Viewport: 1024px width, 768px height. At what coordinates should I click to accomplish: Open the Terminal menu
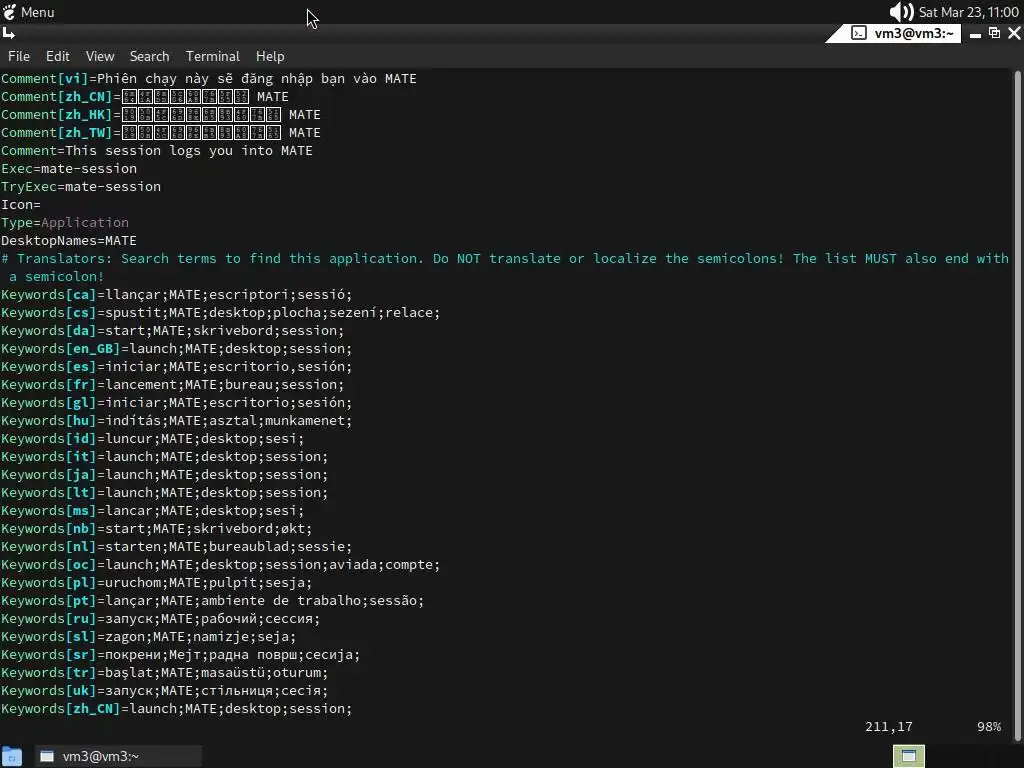point(213,56)
